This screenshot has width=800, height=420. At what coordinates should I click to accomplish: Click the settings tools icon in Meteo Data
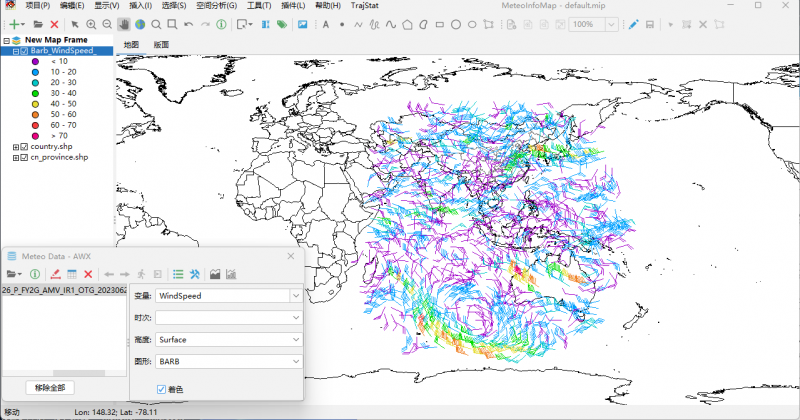pyautogui.click(x=196, y=274)
